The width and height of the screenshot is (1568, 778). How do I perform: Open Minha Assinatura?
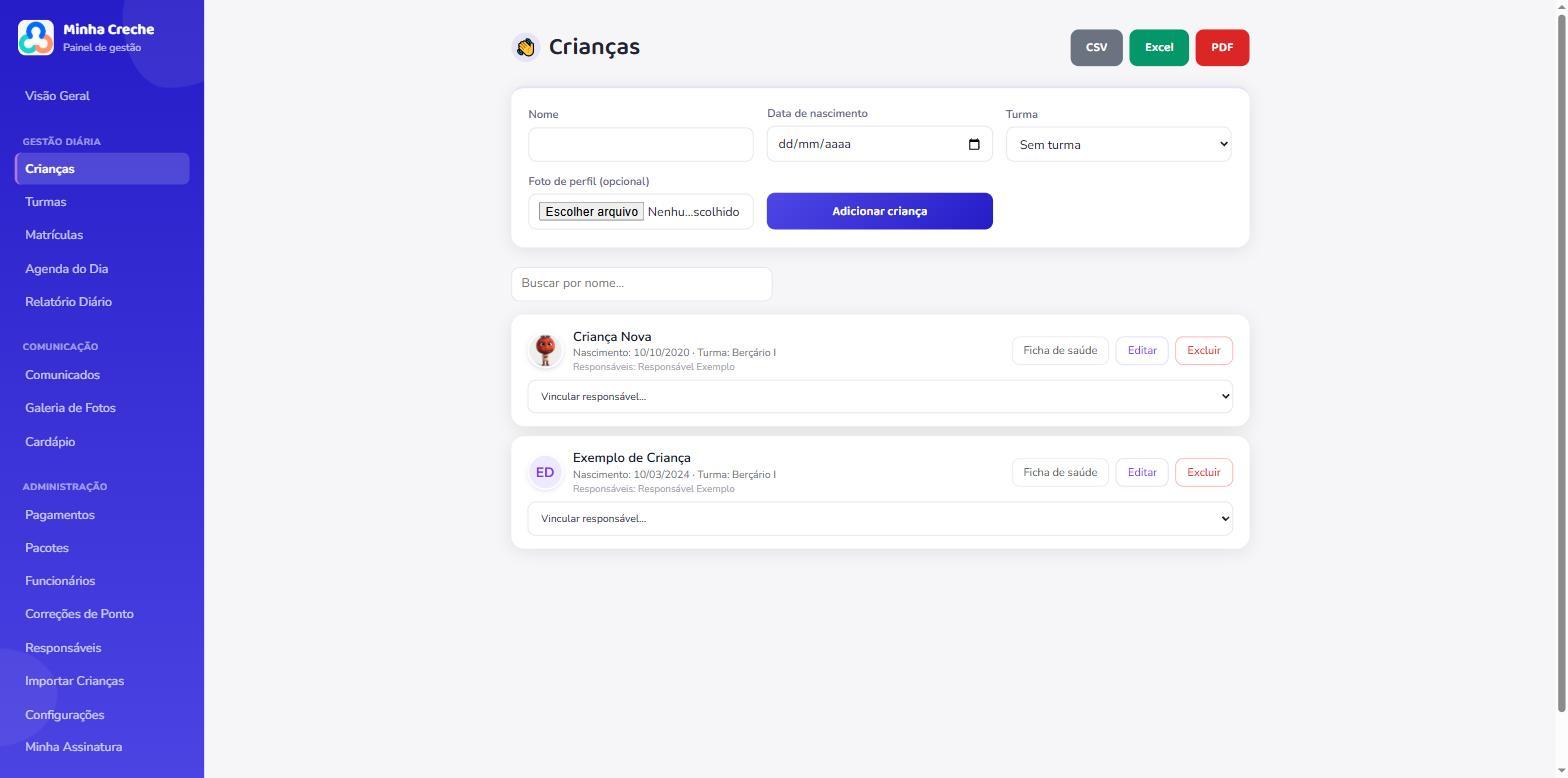tap(73, 747)
